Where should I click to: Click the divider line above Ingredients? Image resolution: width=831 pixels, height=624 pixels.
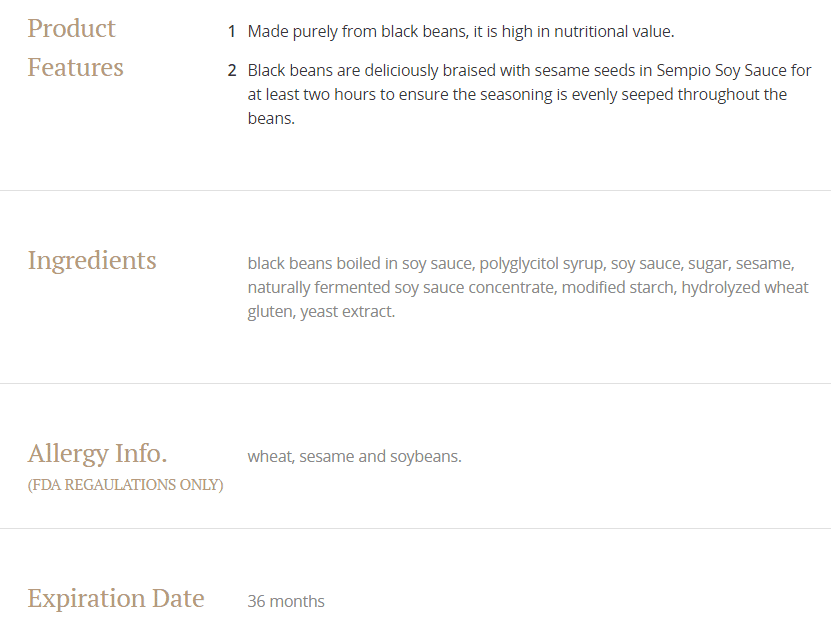[415, 190]
